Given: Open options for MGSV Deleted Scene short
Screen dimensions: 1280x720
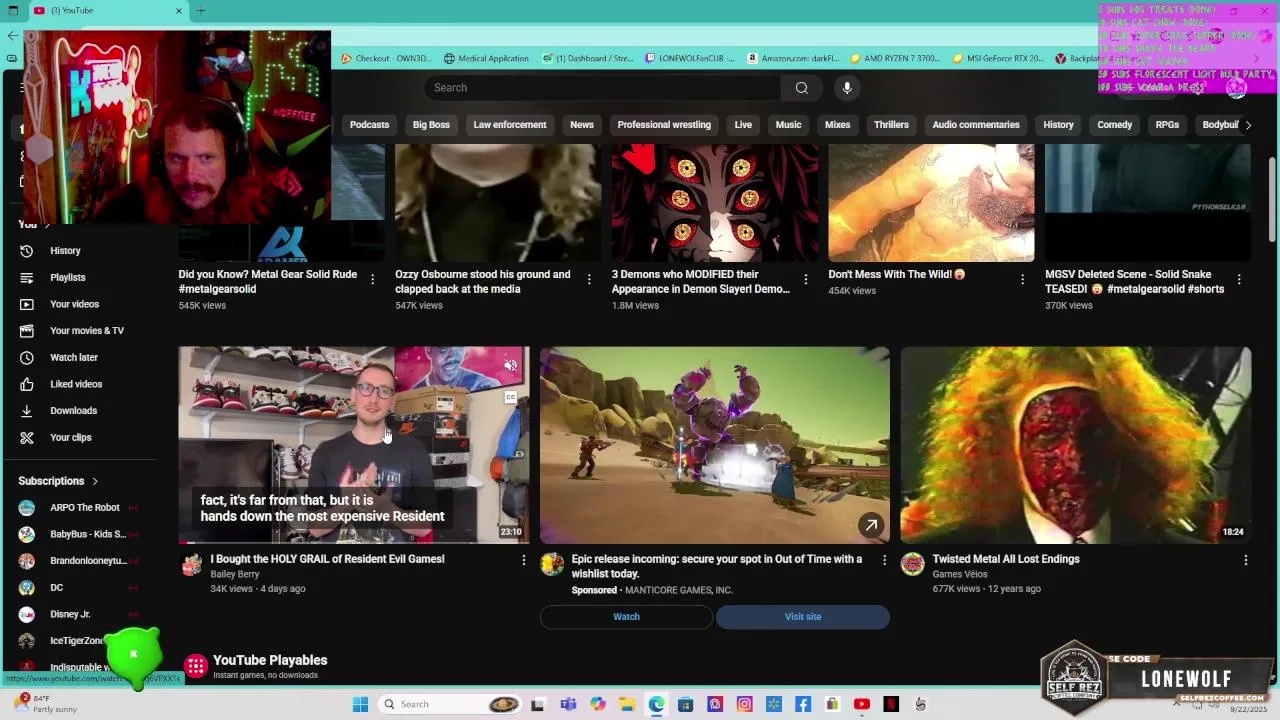Looking at the screenshot, I should (1239, 280).
